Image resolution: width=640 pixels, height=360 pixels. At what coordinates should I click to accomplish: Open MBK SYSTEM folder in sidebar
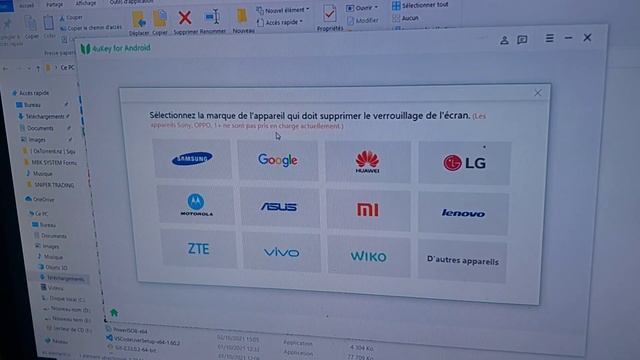[50, 162]
